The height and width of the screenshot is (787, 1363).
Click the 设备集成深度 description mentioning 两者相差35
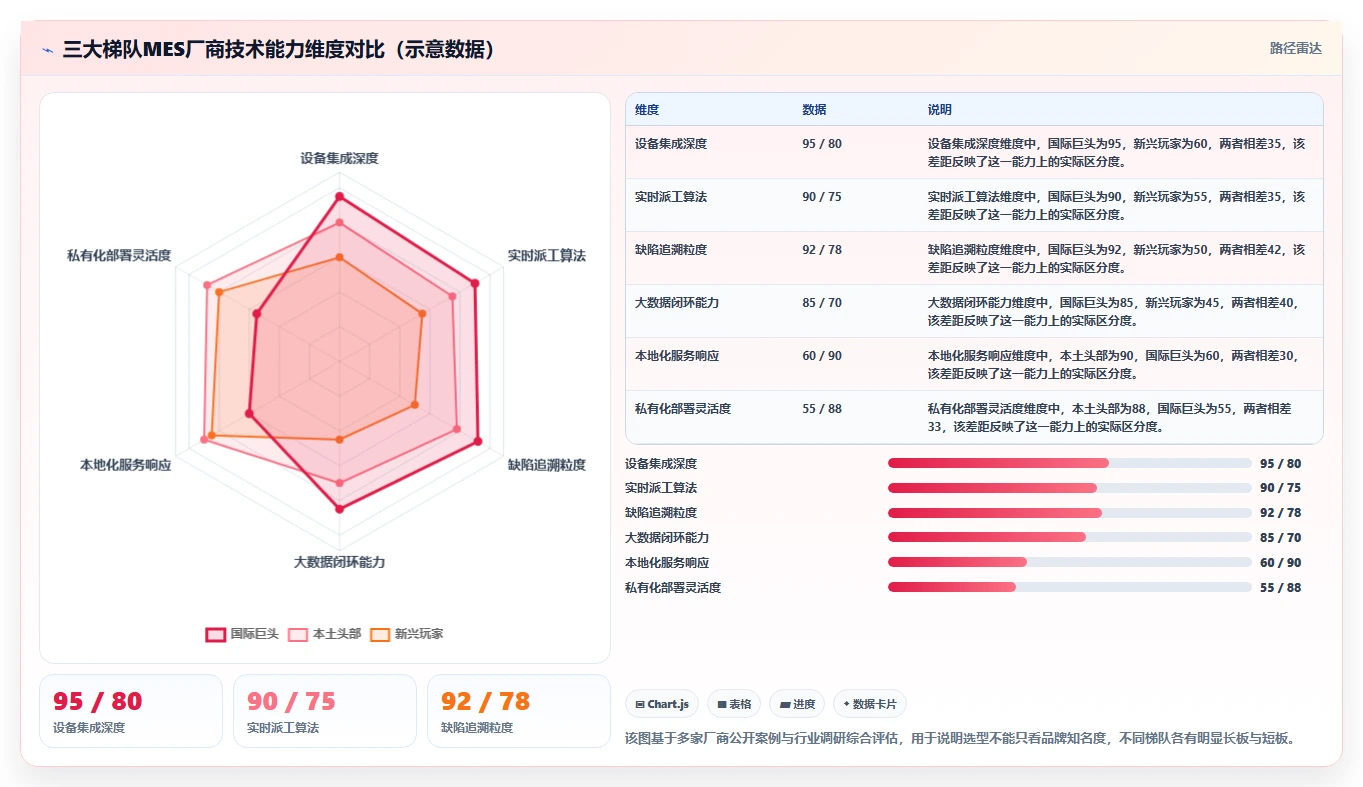(x=1116, y=152)
